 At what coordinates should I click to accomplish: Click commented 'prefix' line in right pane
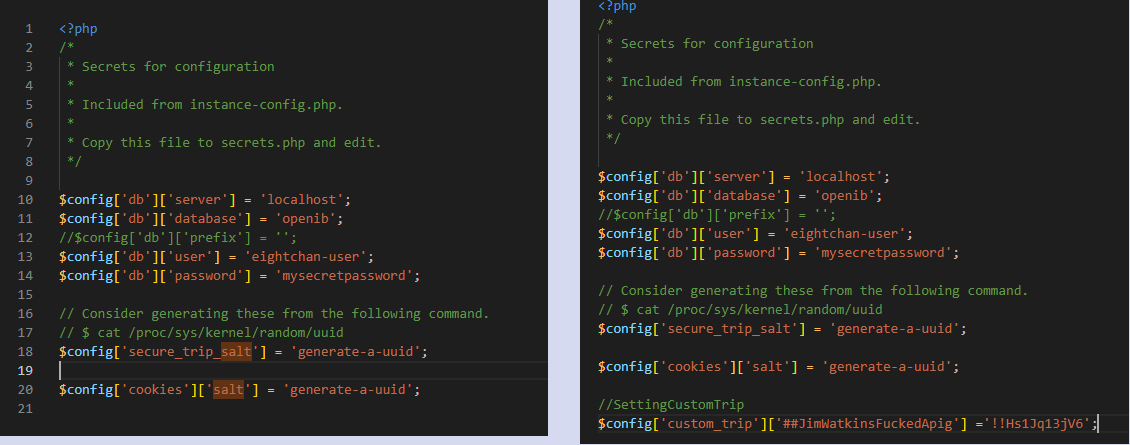point(717,215)
